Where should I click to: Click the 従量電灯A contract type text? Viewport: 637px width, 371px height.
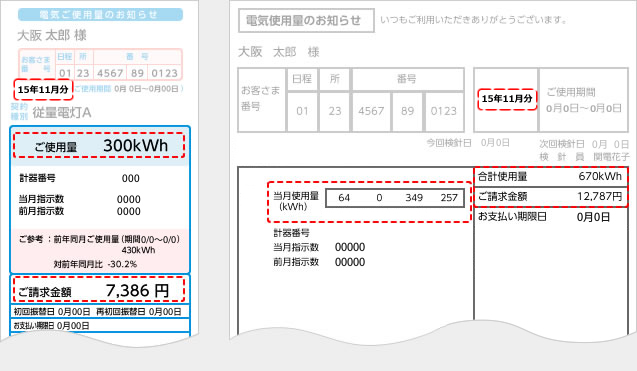pos(62,113)
